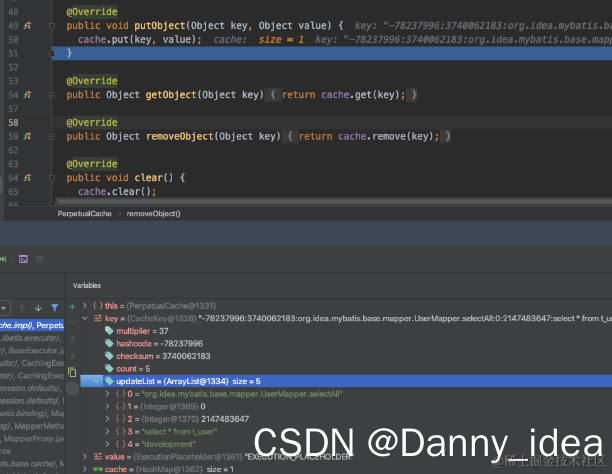Viewport: 612px width, 474px height.
Task: Click the PerpetualCache breadcrumb
Action: 84,214
